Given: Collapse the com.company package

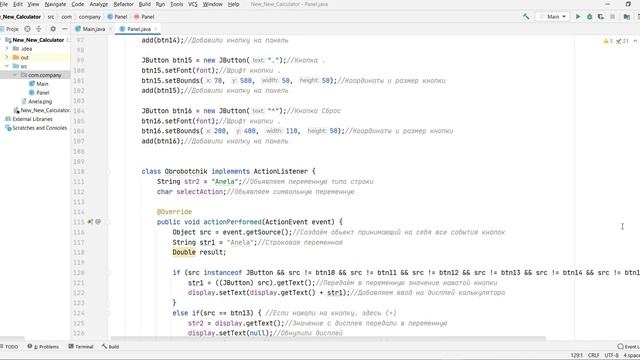Looking at the screenshot, I should (x=15, y=75).
